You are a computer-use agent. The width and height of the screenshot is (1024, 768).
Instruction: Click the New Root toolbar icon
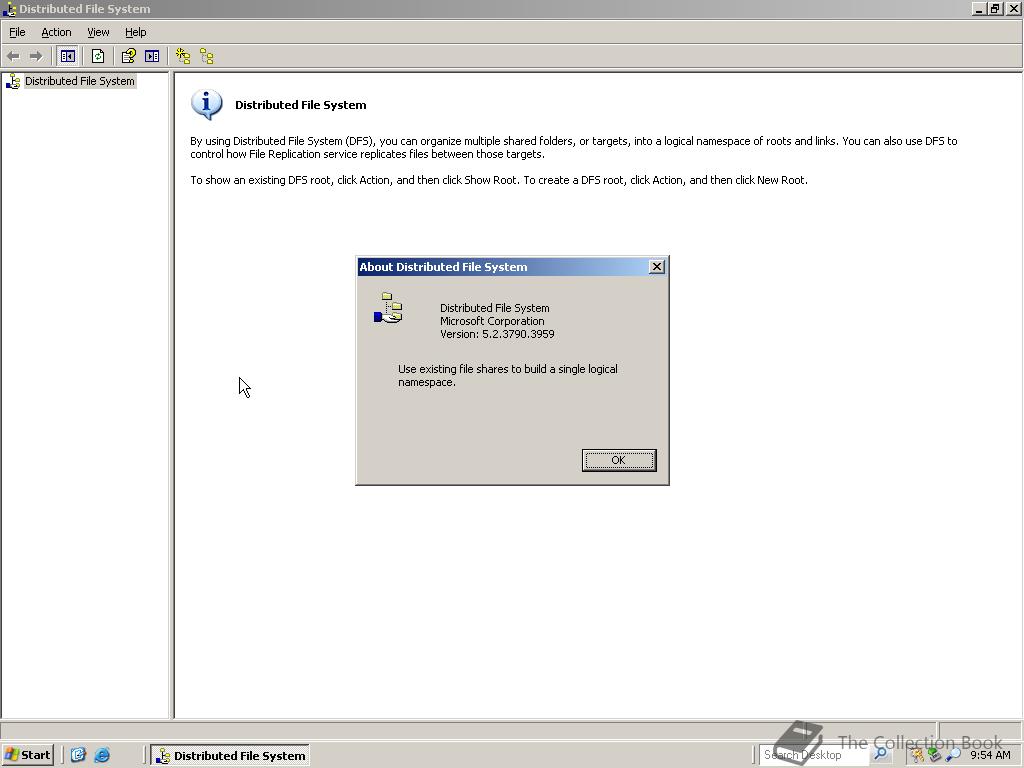[183, 57]
